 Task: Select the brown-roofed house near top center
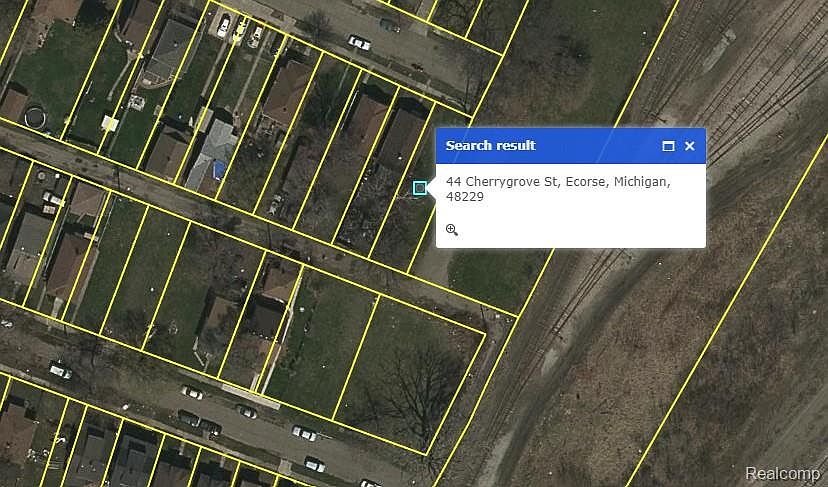[286, 92]
